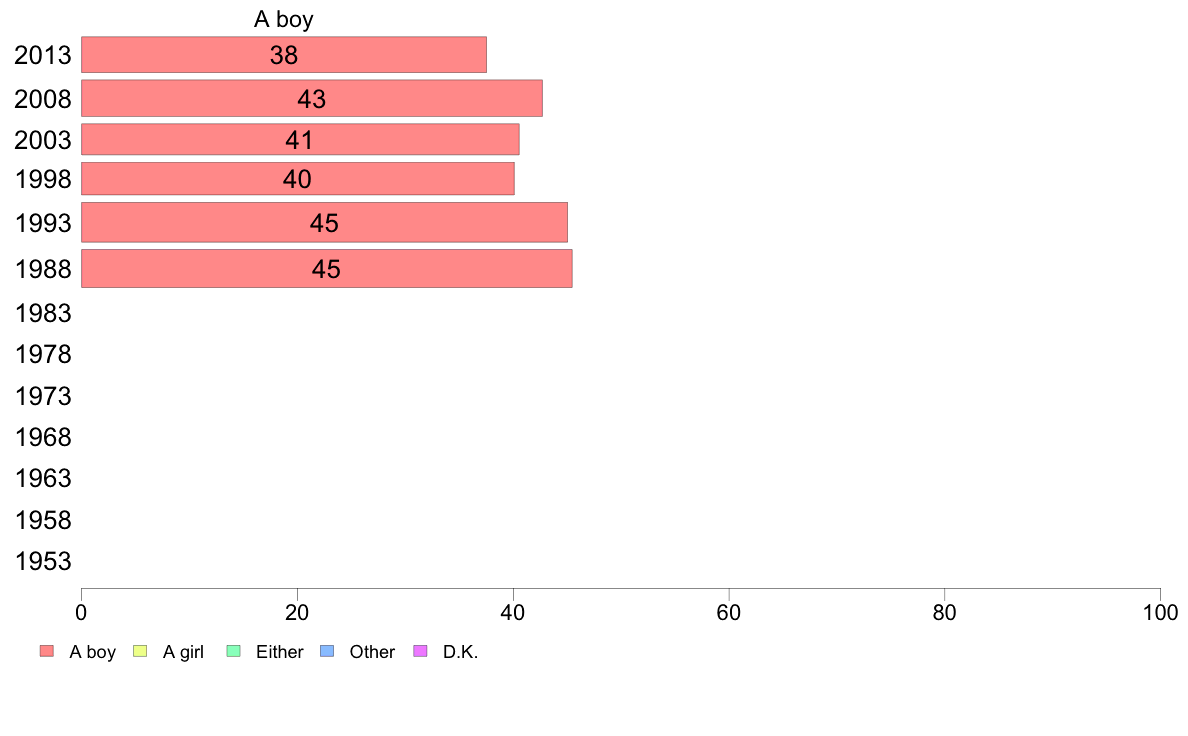This screenshot has width=1188, height=736.
Task: Click the A girl legend text label
Action: tap(183, 652)
